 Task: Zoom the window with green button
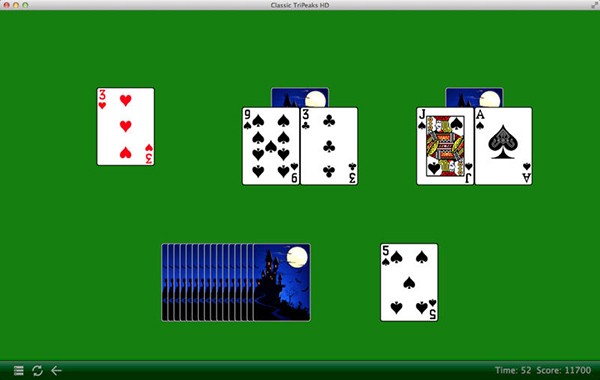[x=25, y=5]
